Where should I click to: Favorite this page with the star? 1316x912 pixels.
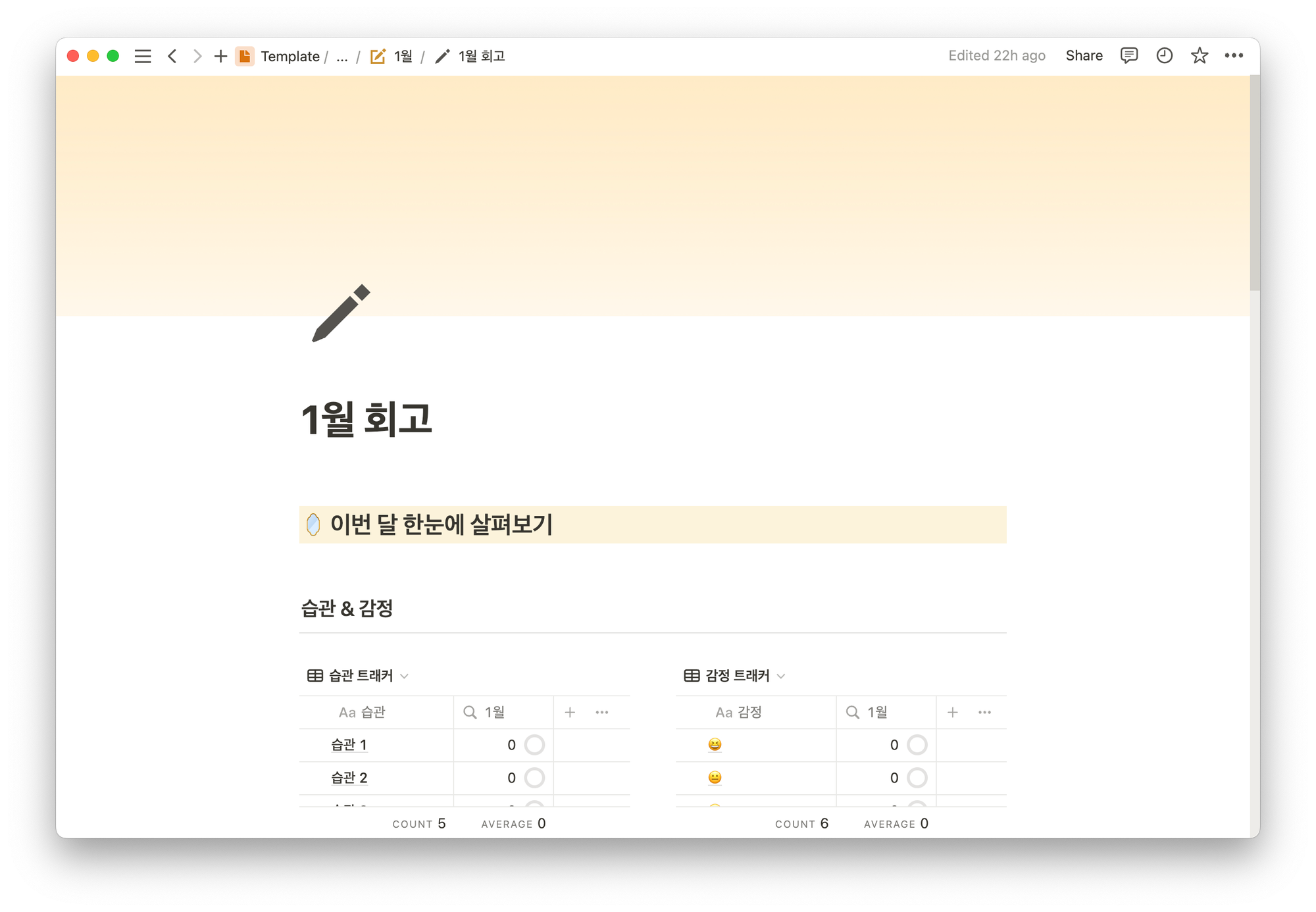1199,56
